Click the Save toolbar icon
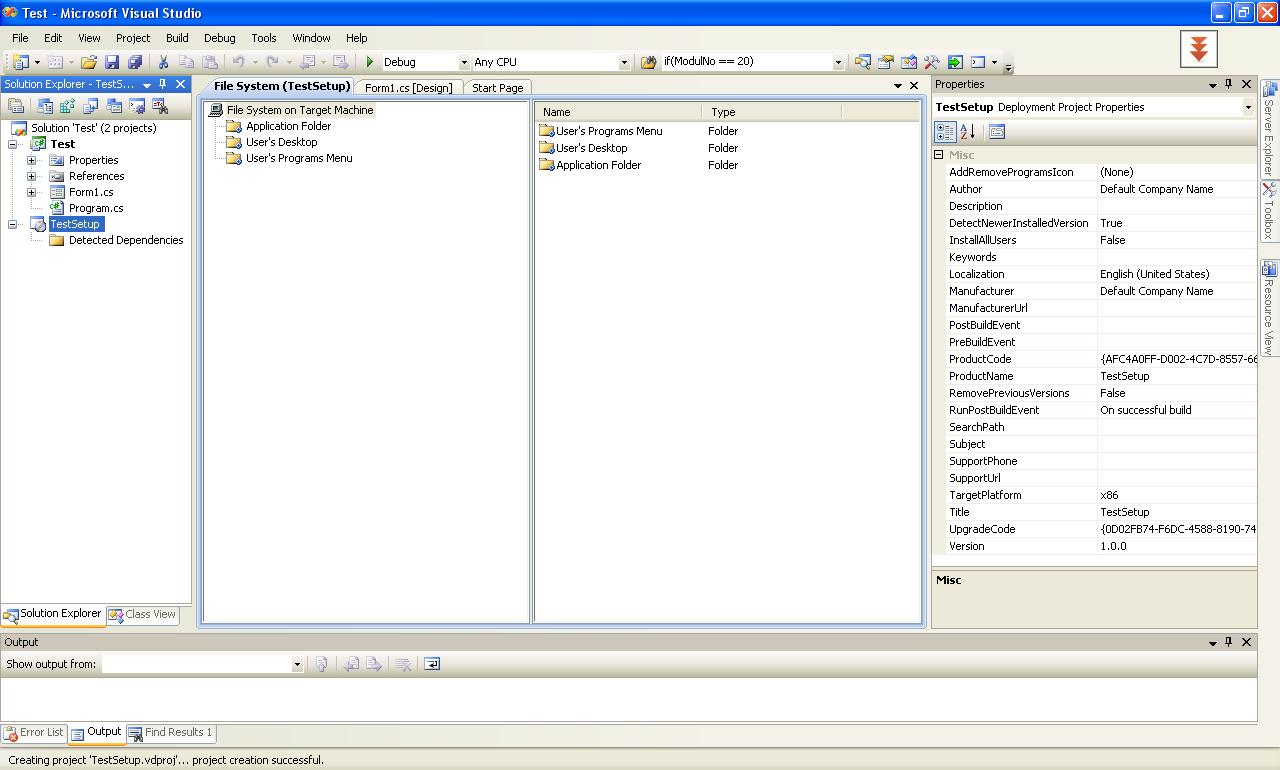Image resolution: width=1280 pixels, height=770 pixels. (112, 62)
